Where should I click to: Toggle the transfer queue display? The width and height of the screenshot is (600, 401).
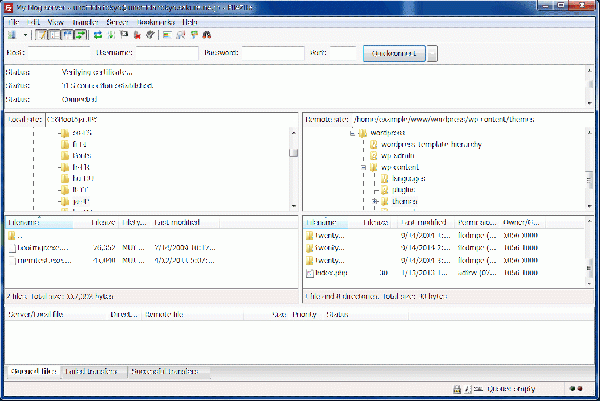(x=80, y=35)
